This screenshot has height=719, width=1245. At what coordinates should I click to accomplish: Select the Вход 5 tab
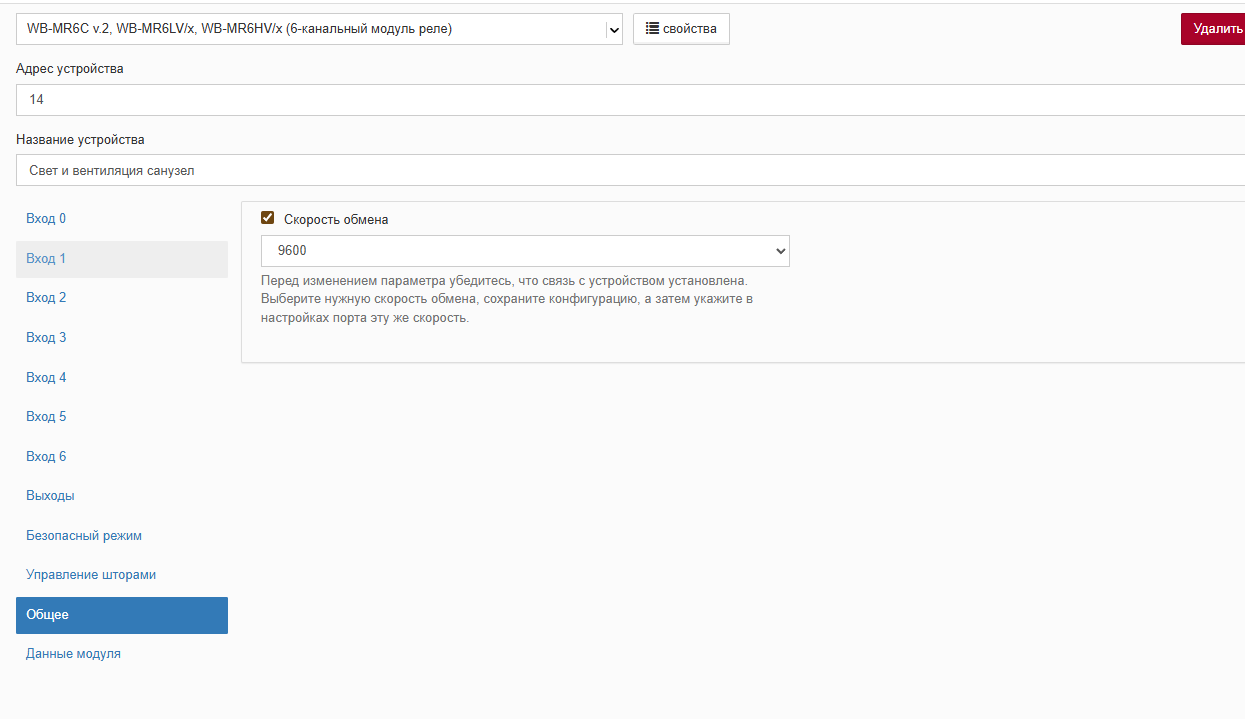(46, 417)
